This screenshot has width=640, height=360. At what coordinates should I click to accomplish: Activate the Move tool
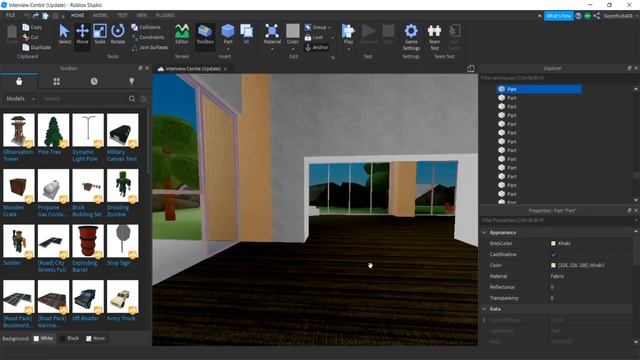[x=82, y=34]
